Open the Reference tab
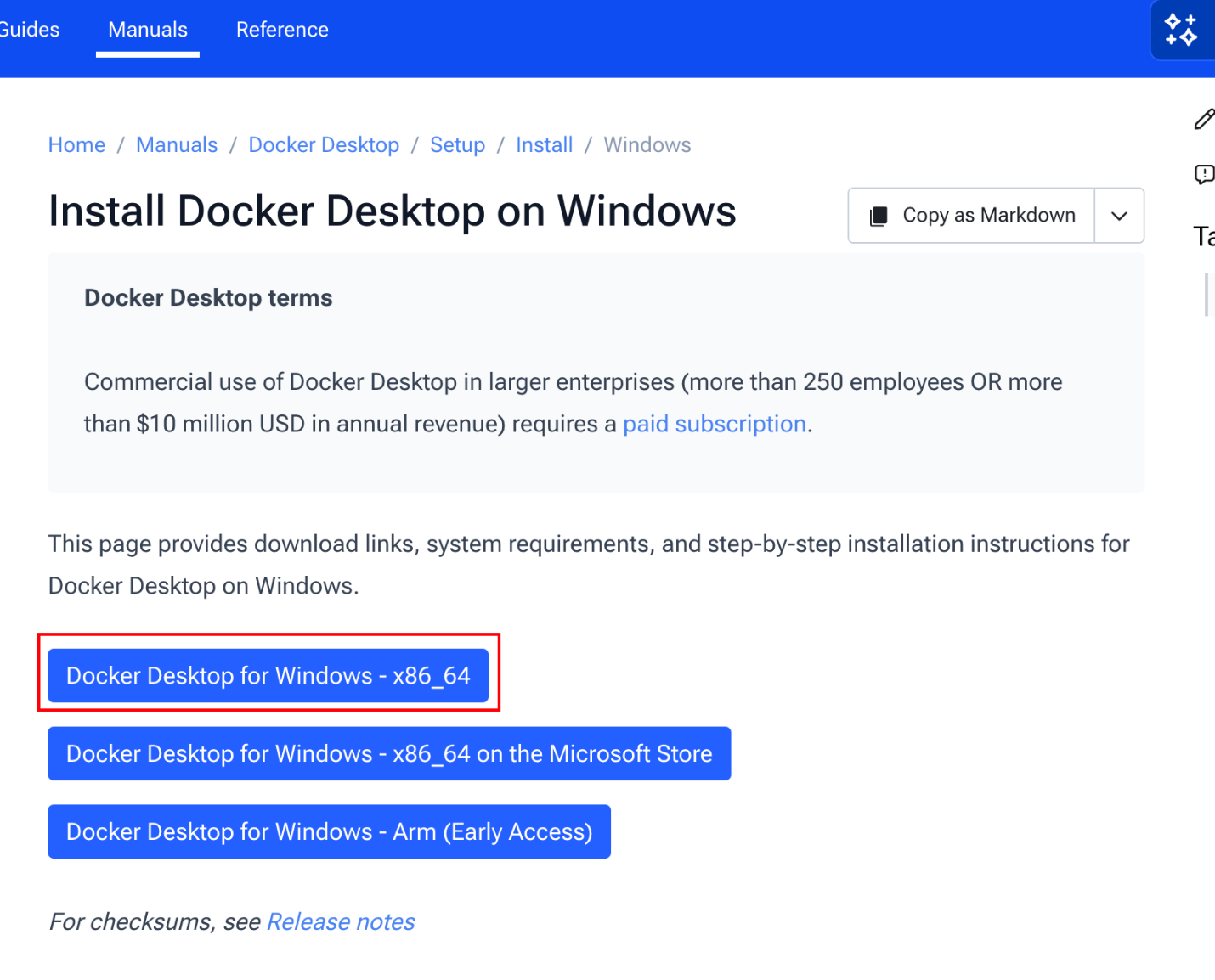 click(x=282, y=30)
